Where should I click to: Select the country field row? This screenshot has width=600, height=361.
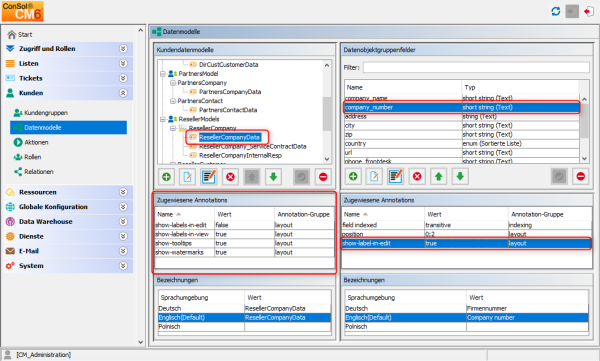[461, 144]
